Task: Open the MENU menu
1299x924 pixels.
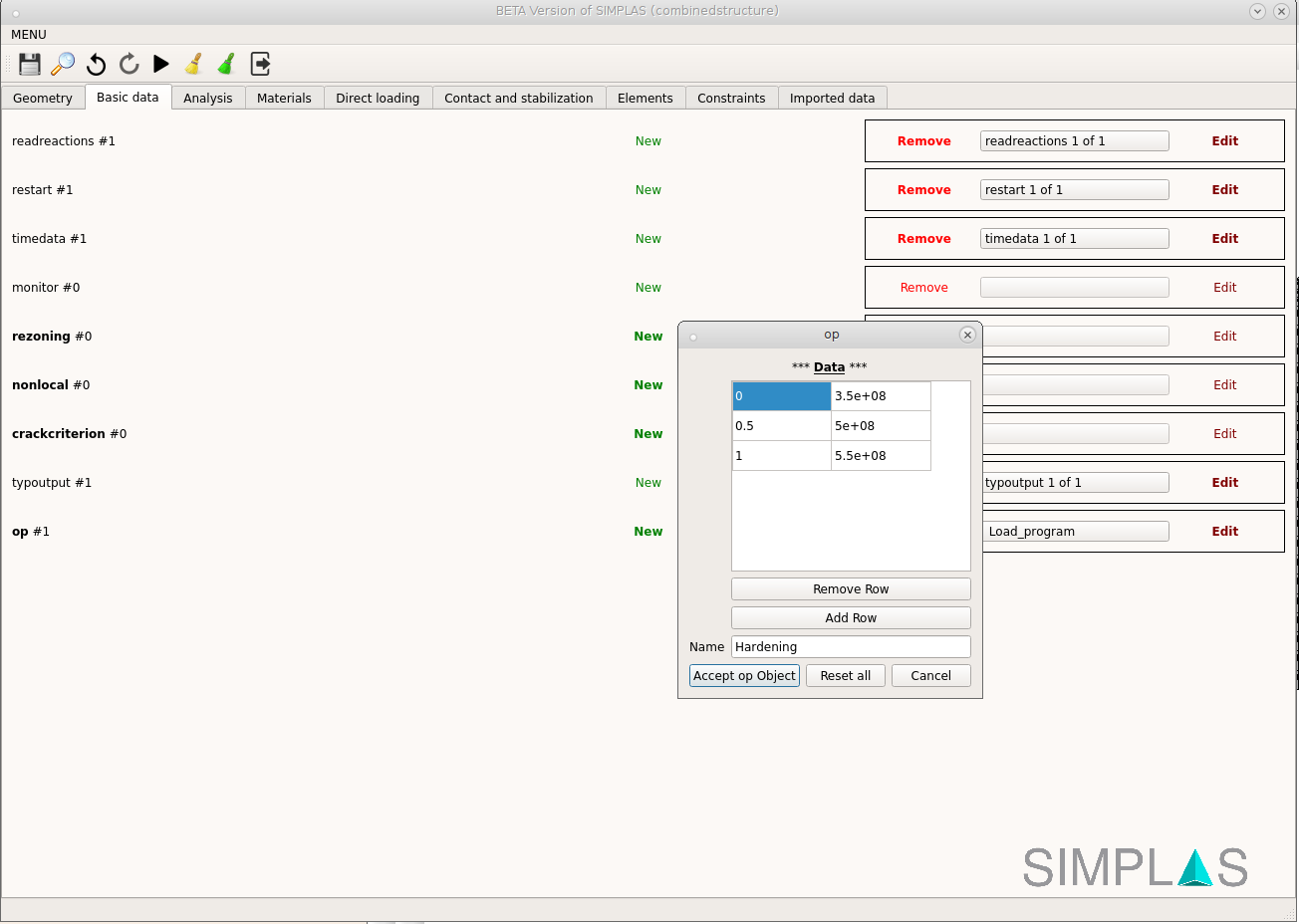Action: pyautogui.click(x=29, y=35)
